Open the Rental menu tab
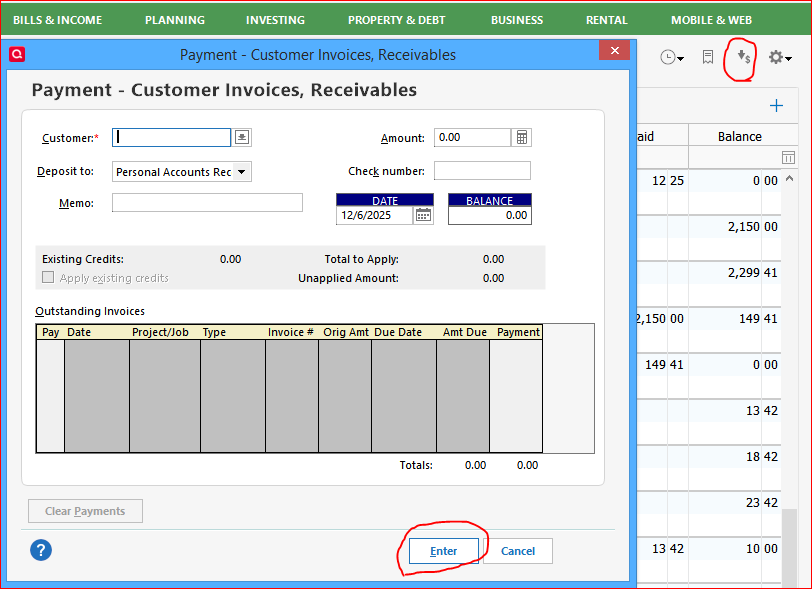The image size is (812, 589). 607,20
